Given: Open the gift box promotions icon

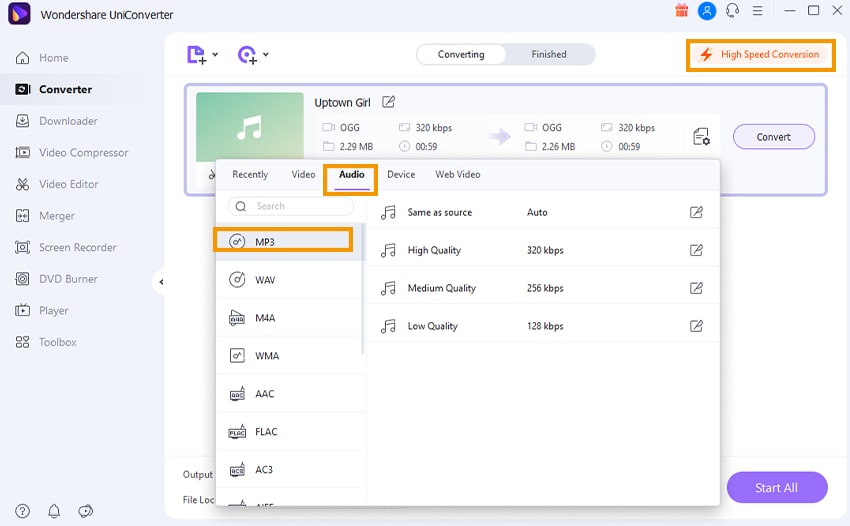Looking at the screenshot, I should coord(681,10).
